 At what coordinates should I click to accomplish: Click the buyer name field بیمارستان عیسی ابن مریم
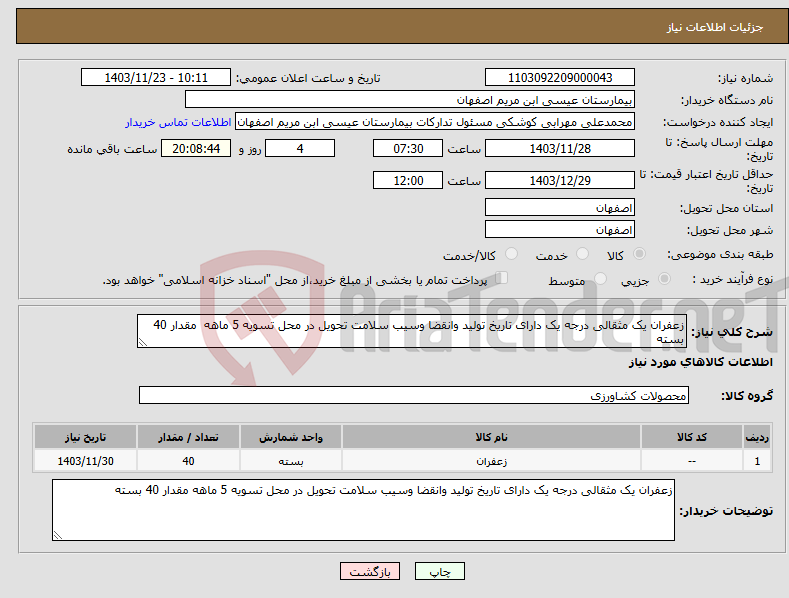(x=410, y=100)
